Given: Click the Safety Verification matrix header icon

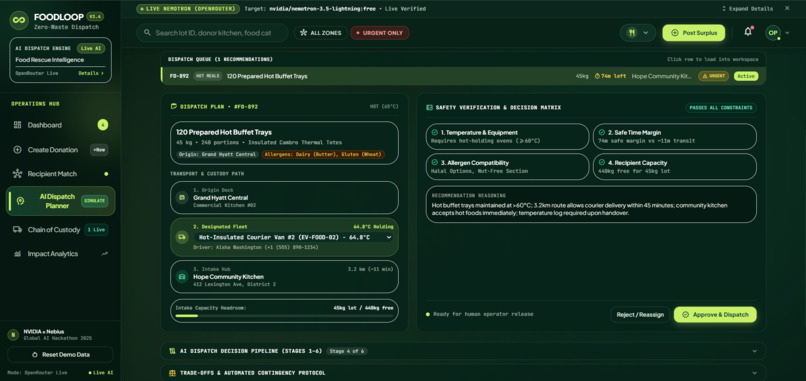Looking at the screenshot, I should [x=429, y=107].
